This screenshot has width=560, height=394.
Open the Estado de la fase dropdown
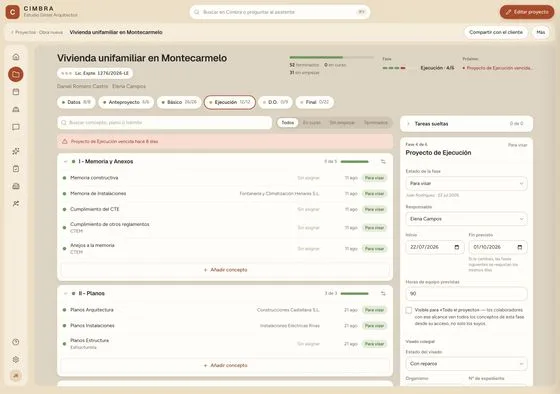click(466, 183)
